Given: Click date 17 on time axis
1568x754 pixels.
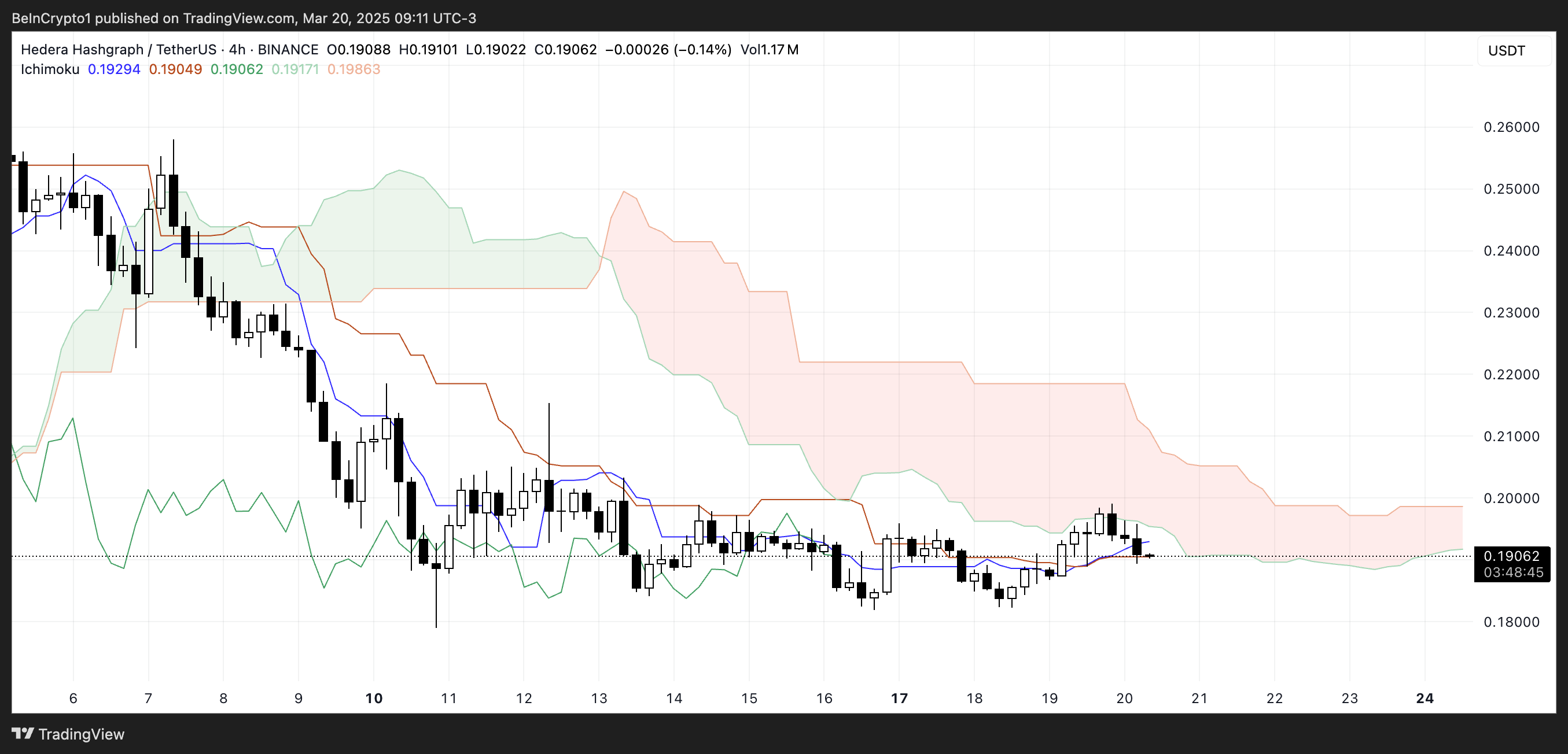Looking at the screenshot, I should point(899,698).
